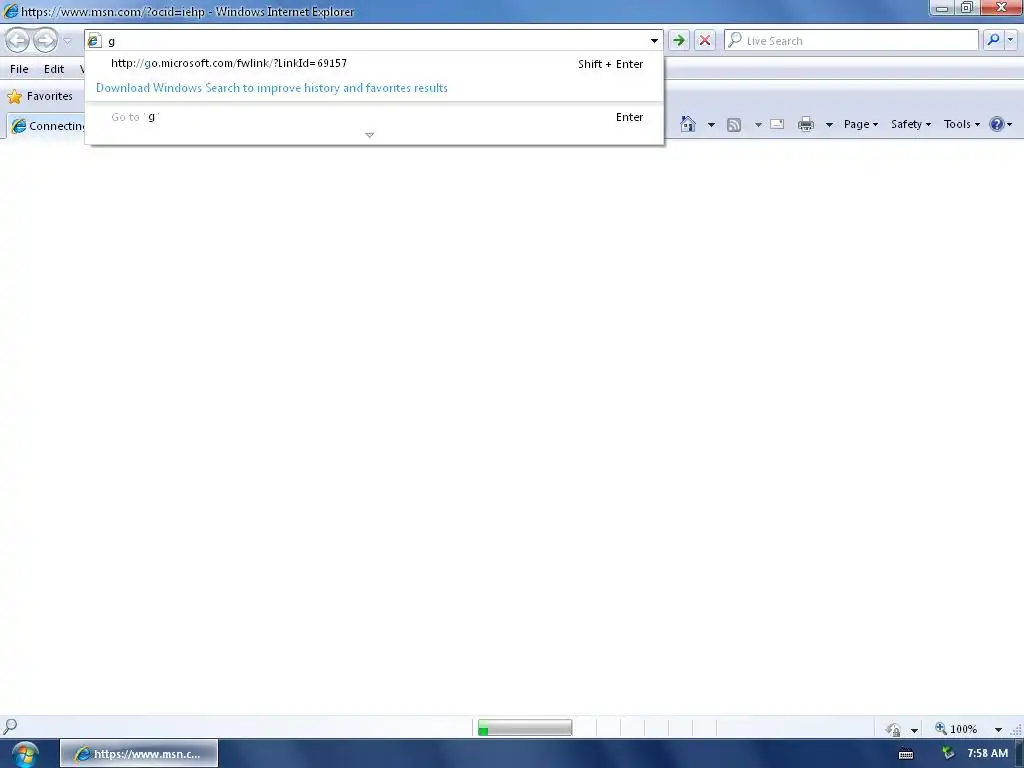
Task: Click the 7:58 AM clock
Action: 987,753
